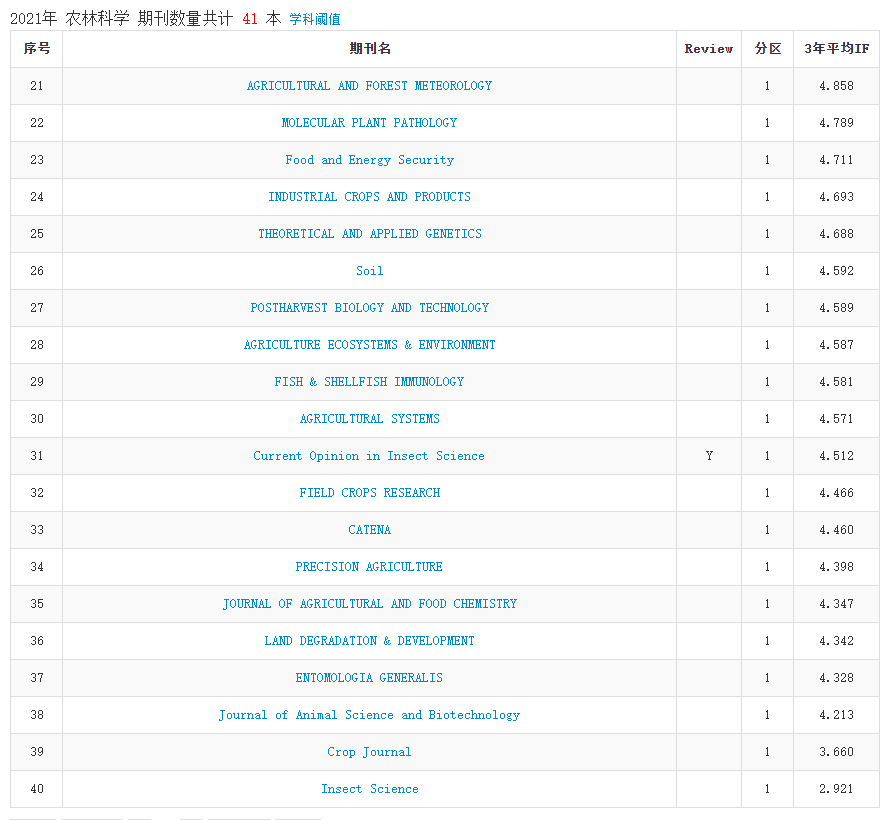This screenshot has height=820, width=886.
Task: Select the IF value 4.466
Action: pyautogui.click(x=836, y=493)
